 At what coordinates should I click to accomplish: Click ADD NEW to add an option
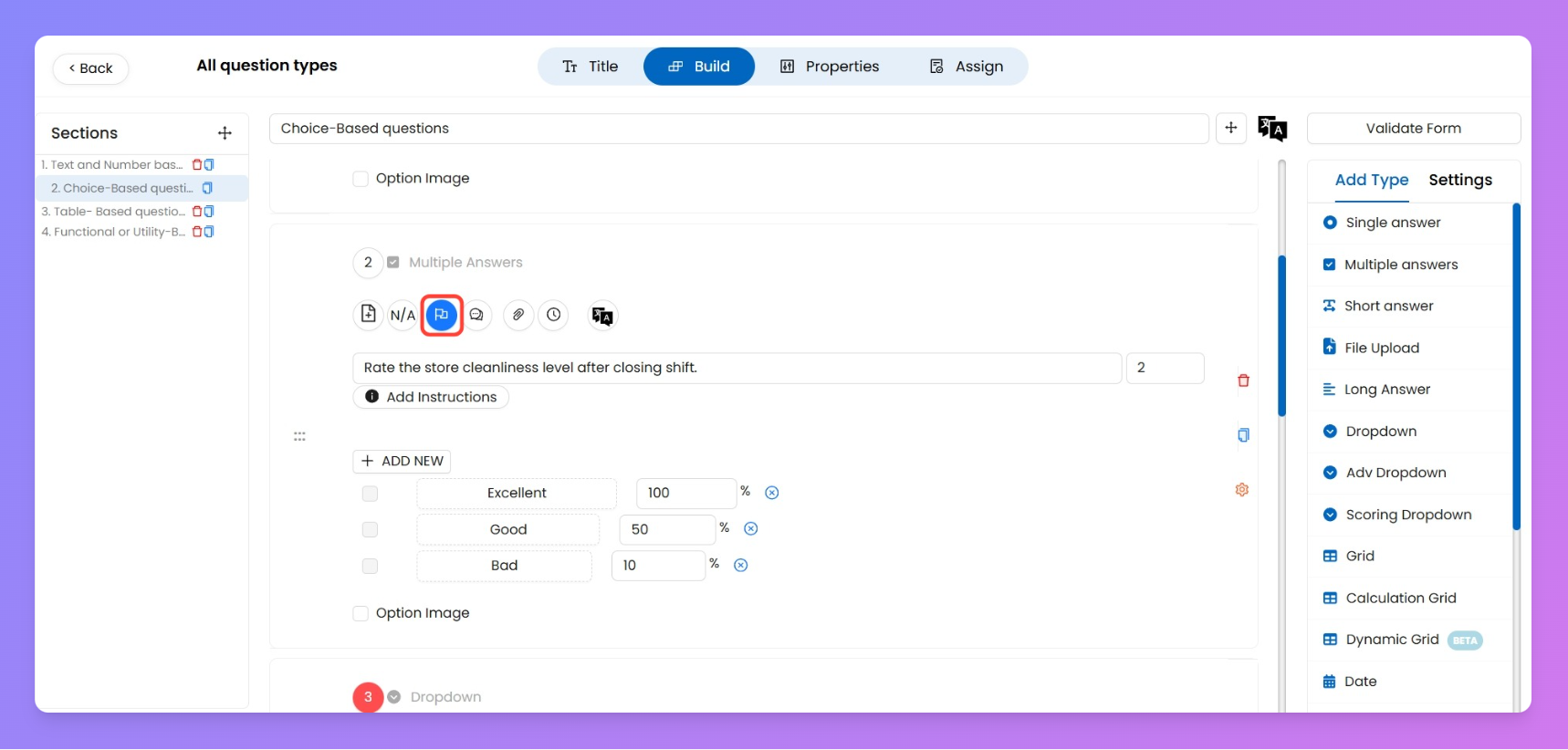[402, 462]
